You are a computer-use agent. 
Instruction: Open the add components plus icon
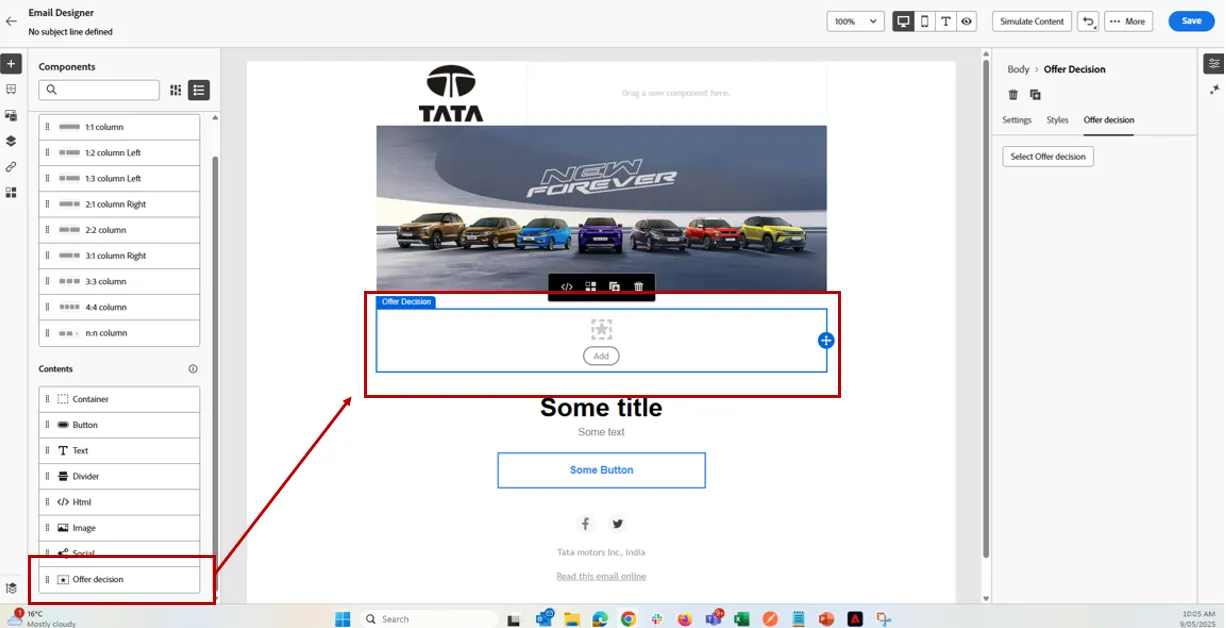click(x=12, y=64)
